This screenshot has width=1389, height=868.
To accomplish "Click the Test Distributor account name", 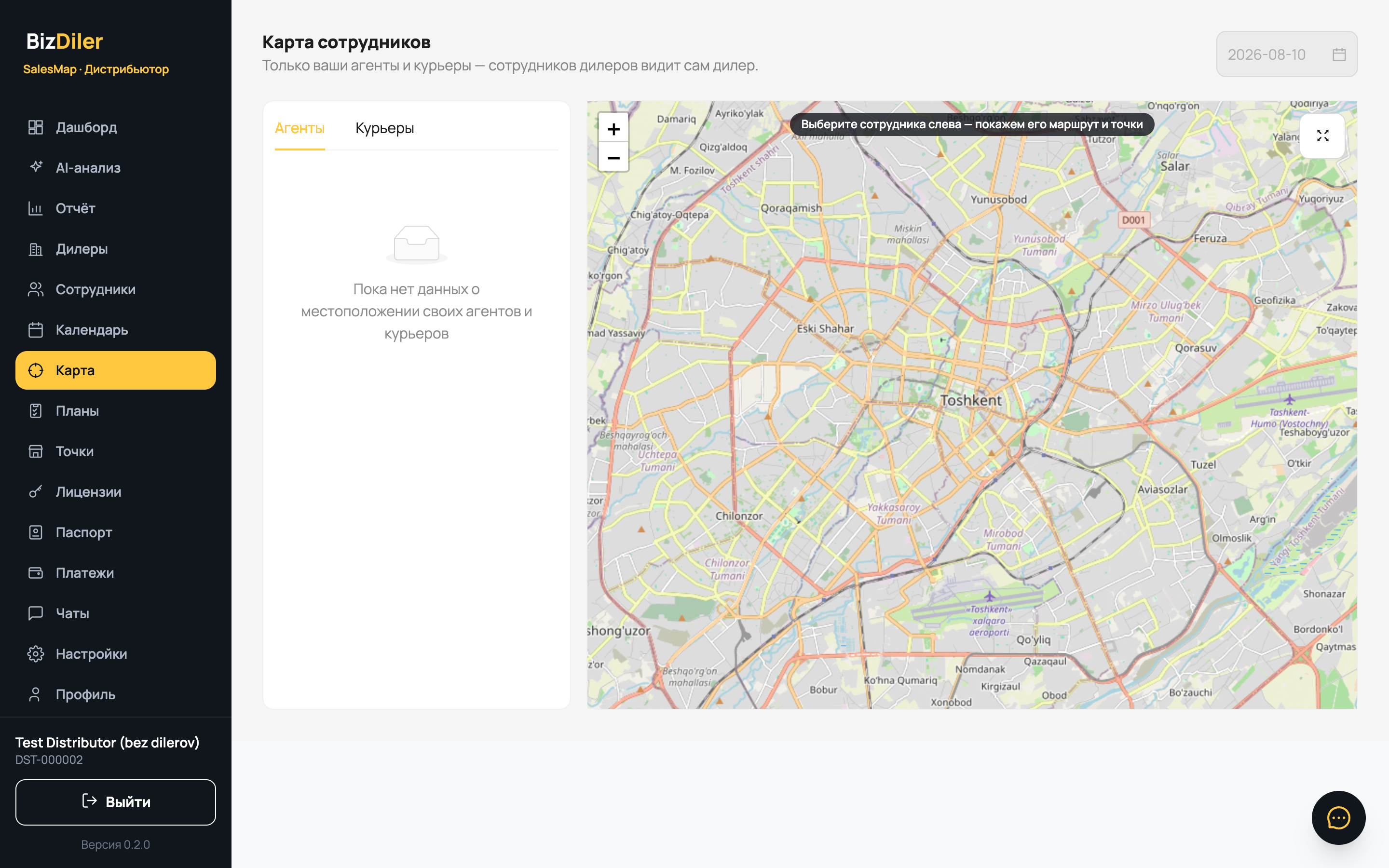I will coord(108,742).
